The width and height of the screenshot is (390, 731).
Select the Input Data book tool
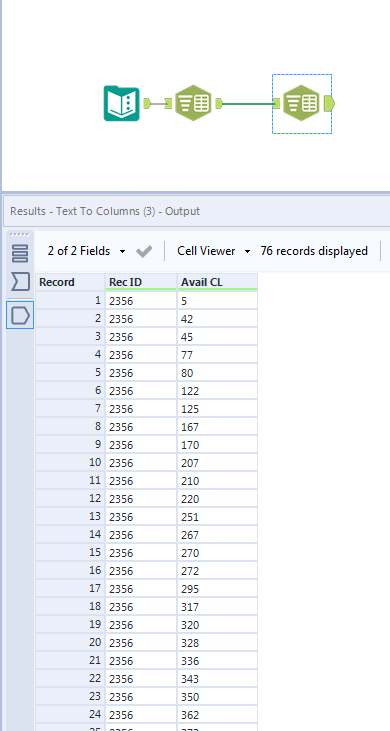coord(122,103)
